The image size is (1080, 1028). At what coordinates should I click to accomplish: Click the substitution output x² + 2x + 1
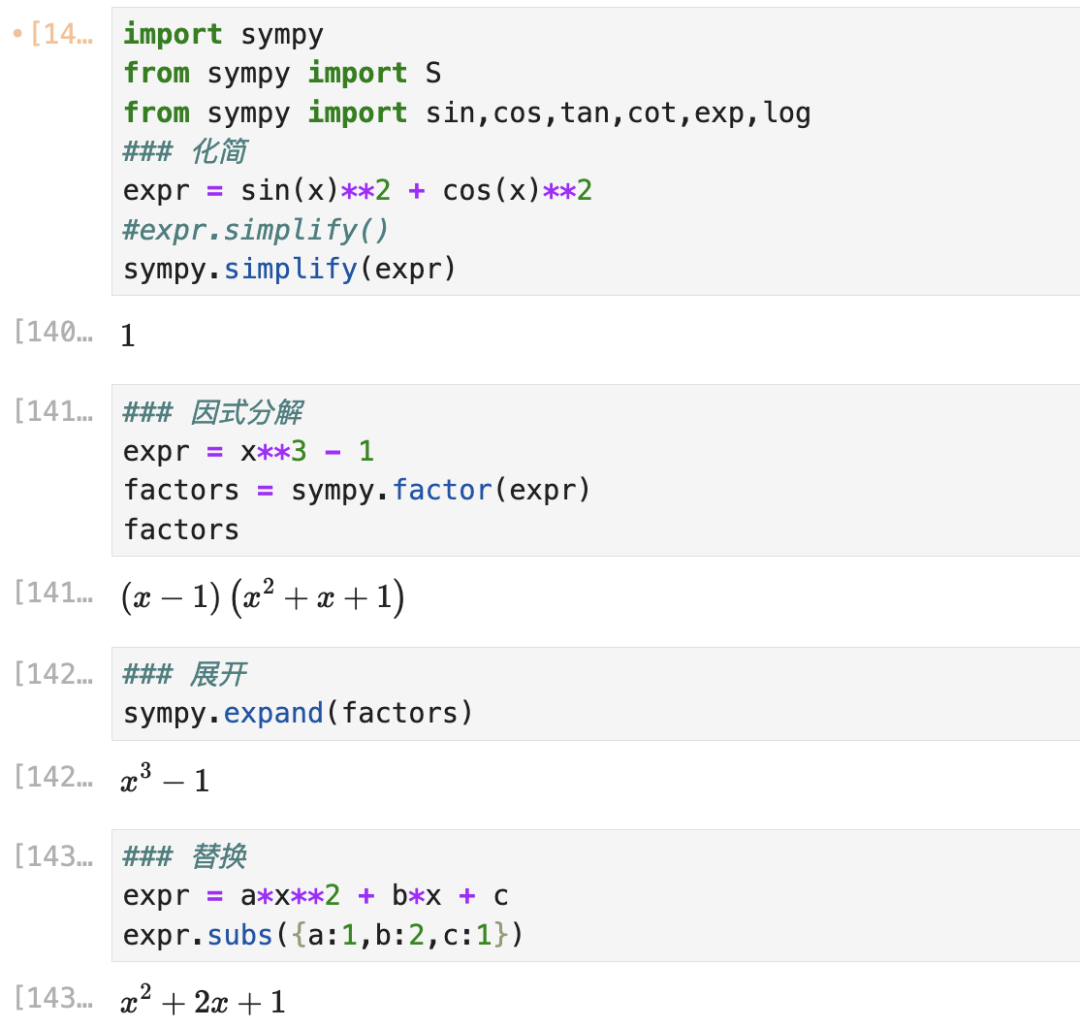tap(203, 1002)
